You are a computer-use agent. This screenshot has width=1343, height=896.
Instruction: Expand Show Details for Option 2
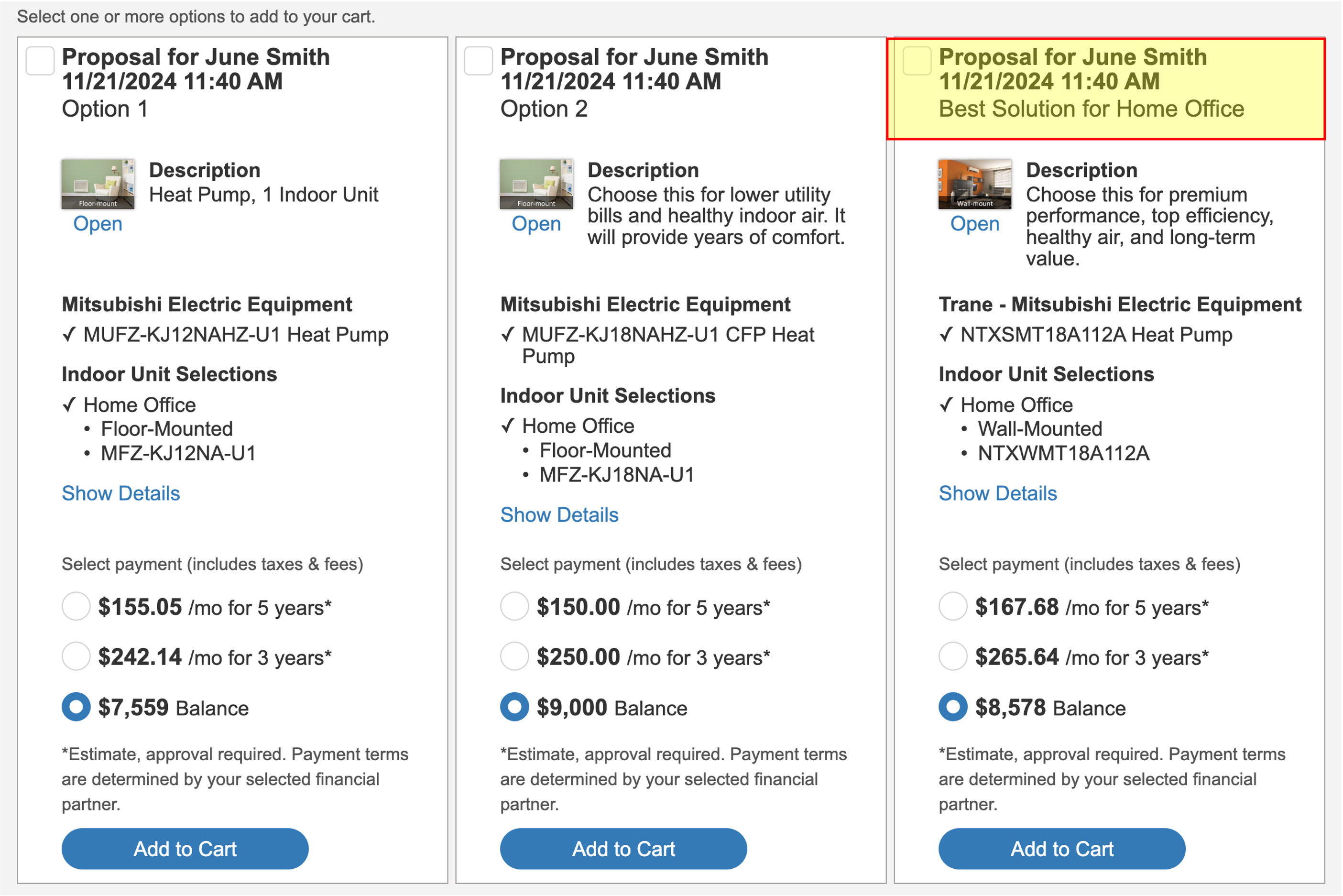coord(560,515)
